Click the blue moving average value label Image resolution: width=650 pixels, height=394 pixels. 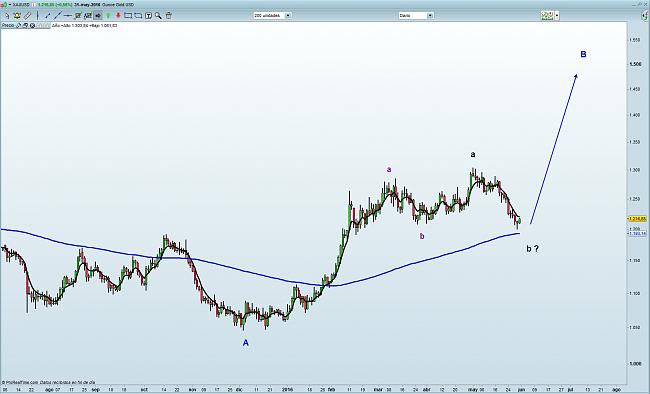tap(637, 233)
